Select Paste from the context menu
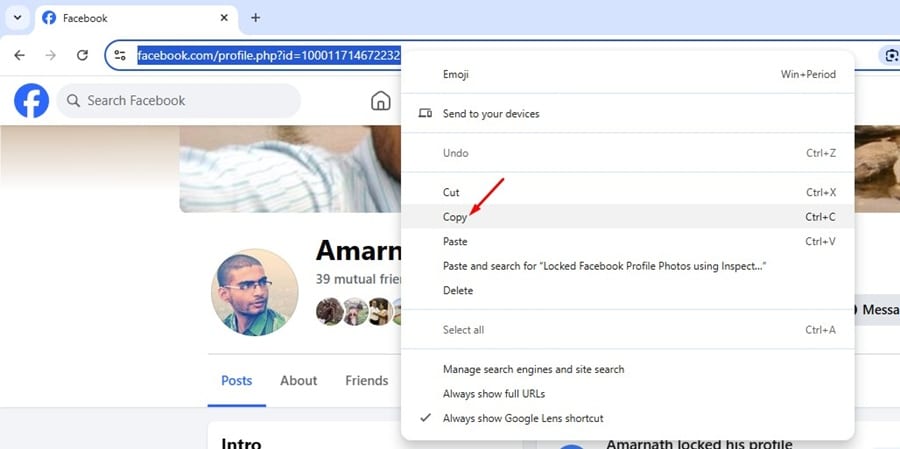900x449 pixels. 627,242
